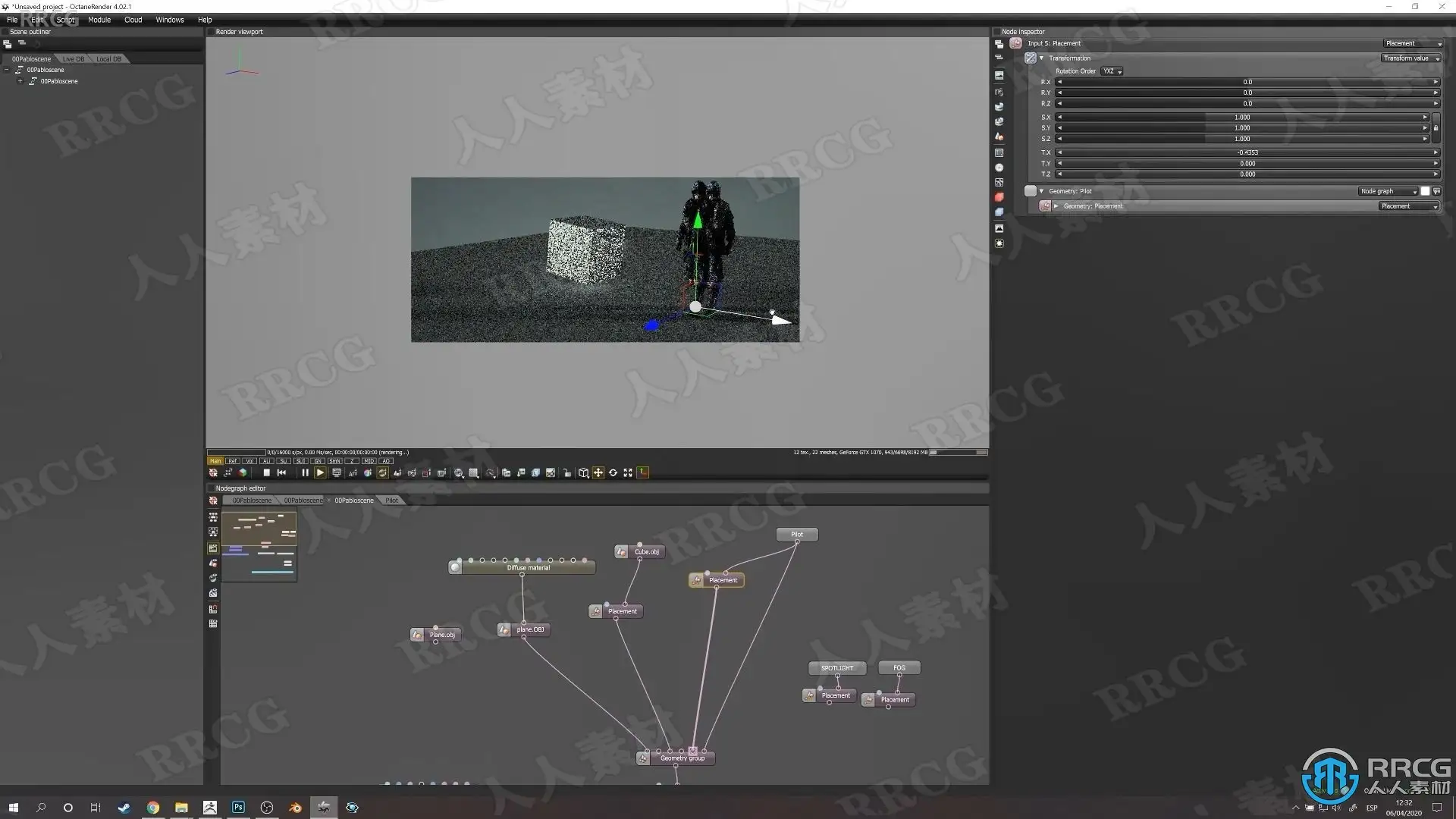Open the Rotation Order dropdown
1456x819 pixels.
tap(1112, 71)
